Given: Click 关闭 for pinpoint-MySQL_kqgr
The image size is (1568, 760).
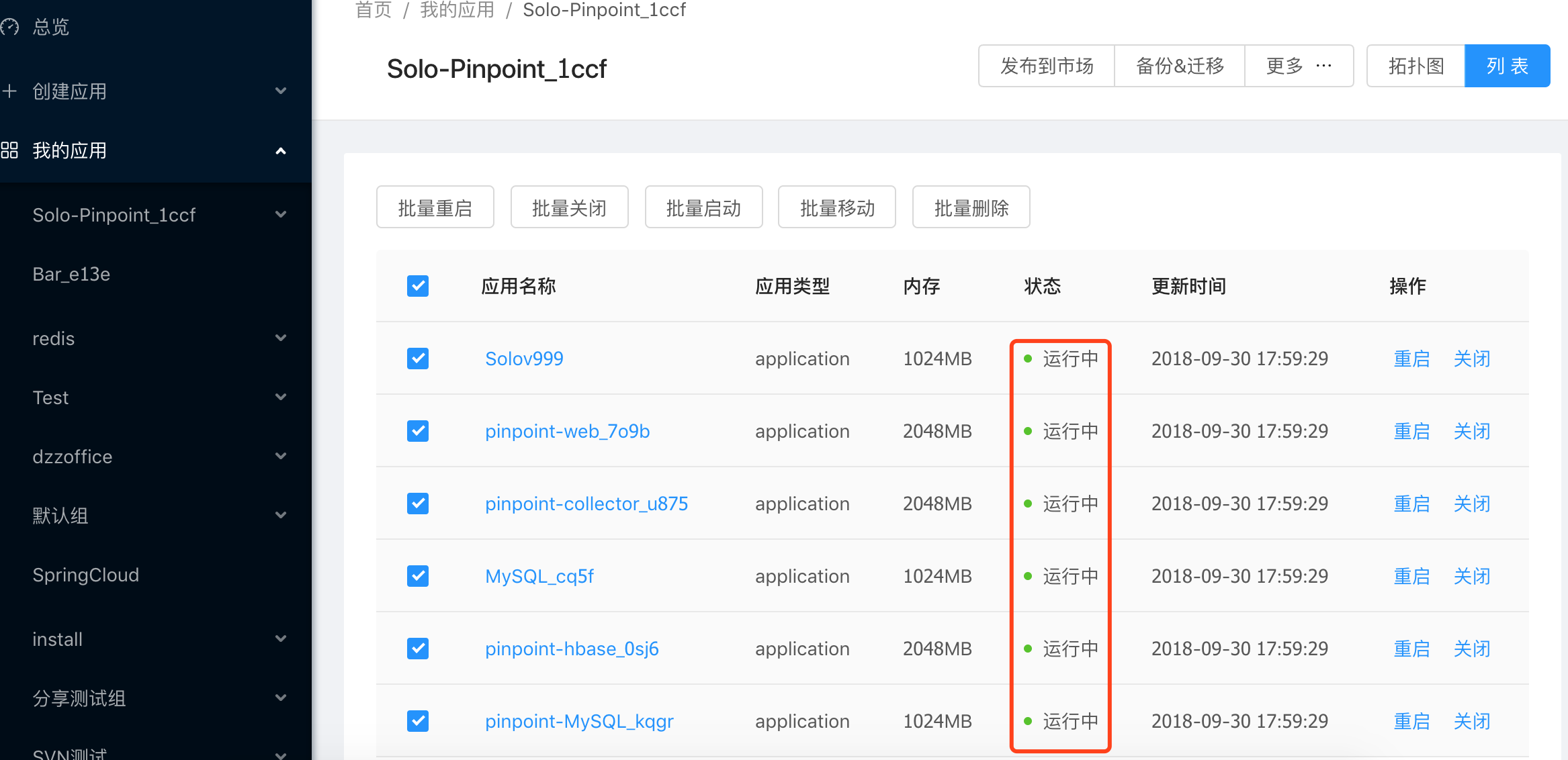Looking at the screenshot, I should click(x=1472, y=721).
